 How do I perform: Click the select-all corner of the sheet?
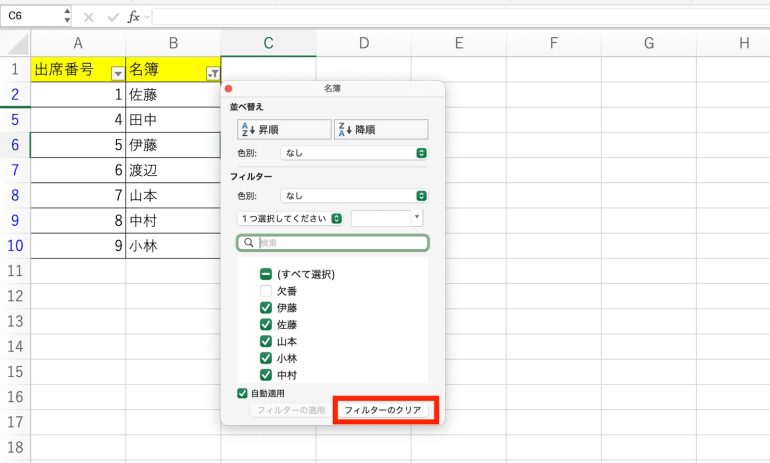(15, 43)
